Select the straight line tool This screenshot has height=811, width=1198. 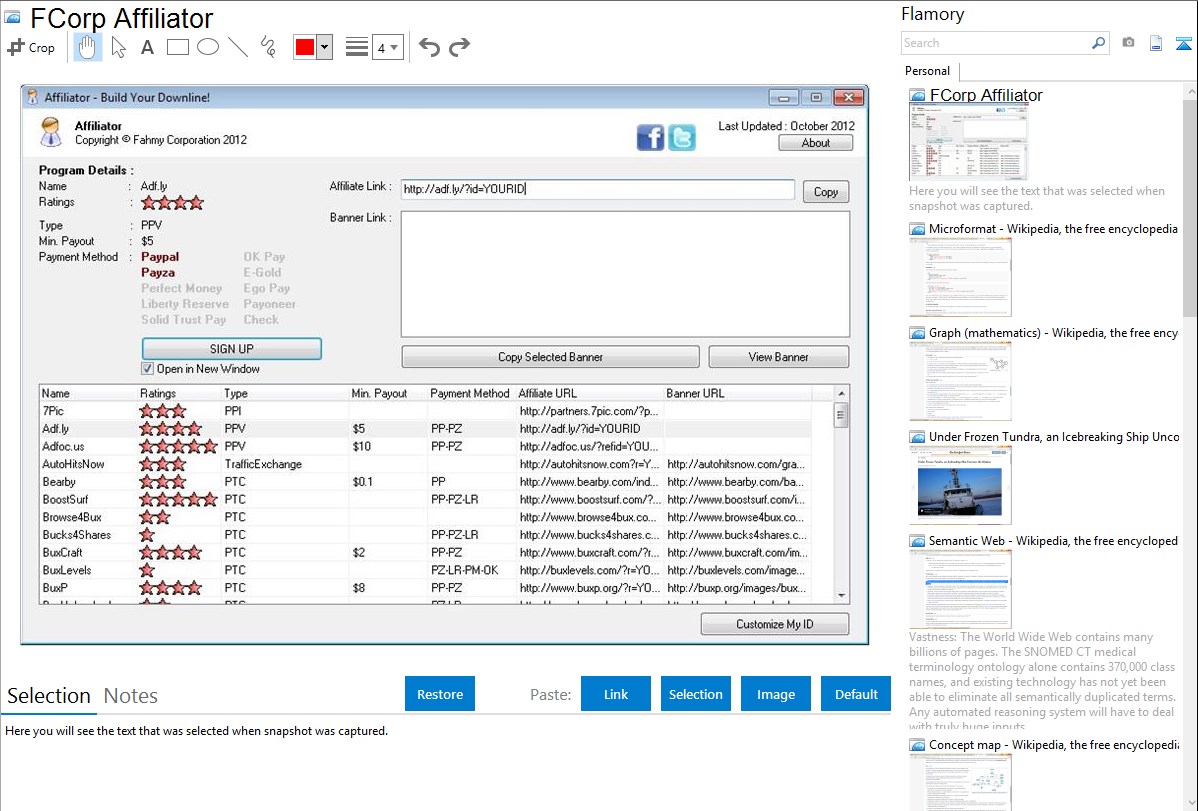coord(238,47)
